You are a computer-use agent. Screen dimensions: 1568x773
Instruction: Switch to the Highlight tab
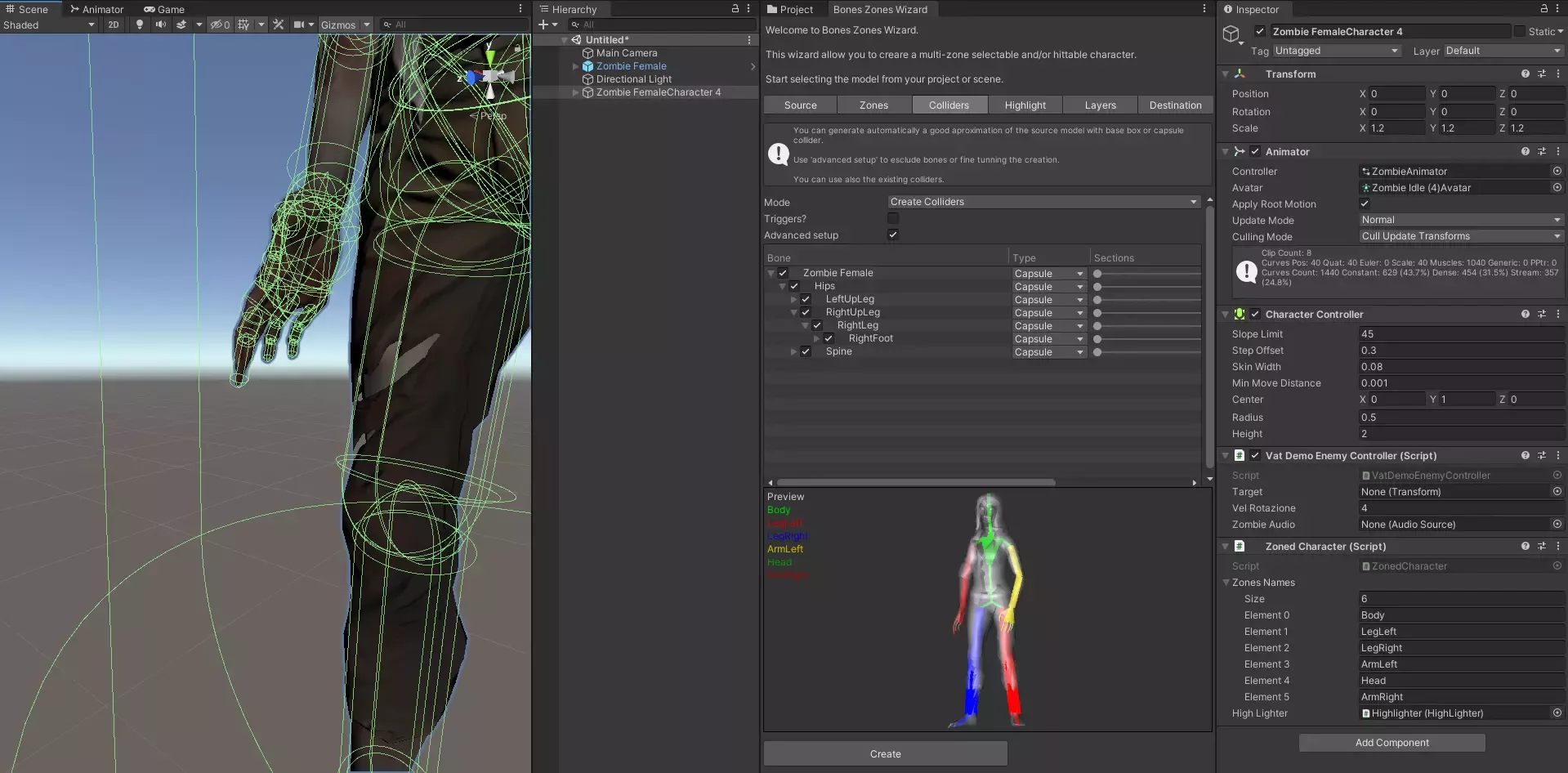(x=1025, y=105)
